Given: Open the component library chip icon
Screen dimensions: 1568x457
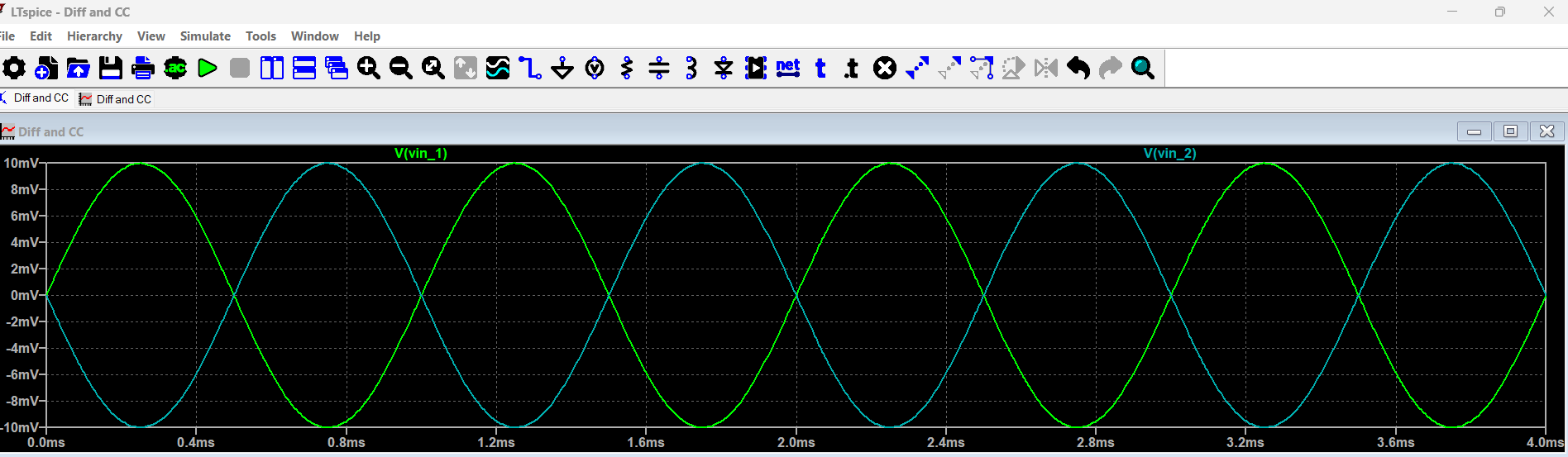Looking at the screenshot, I should [756, 68].
